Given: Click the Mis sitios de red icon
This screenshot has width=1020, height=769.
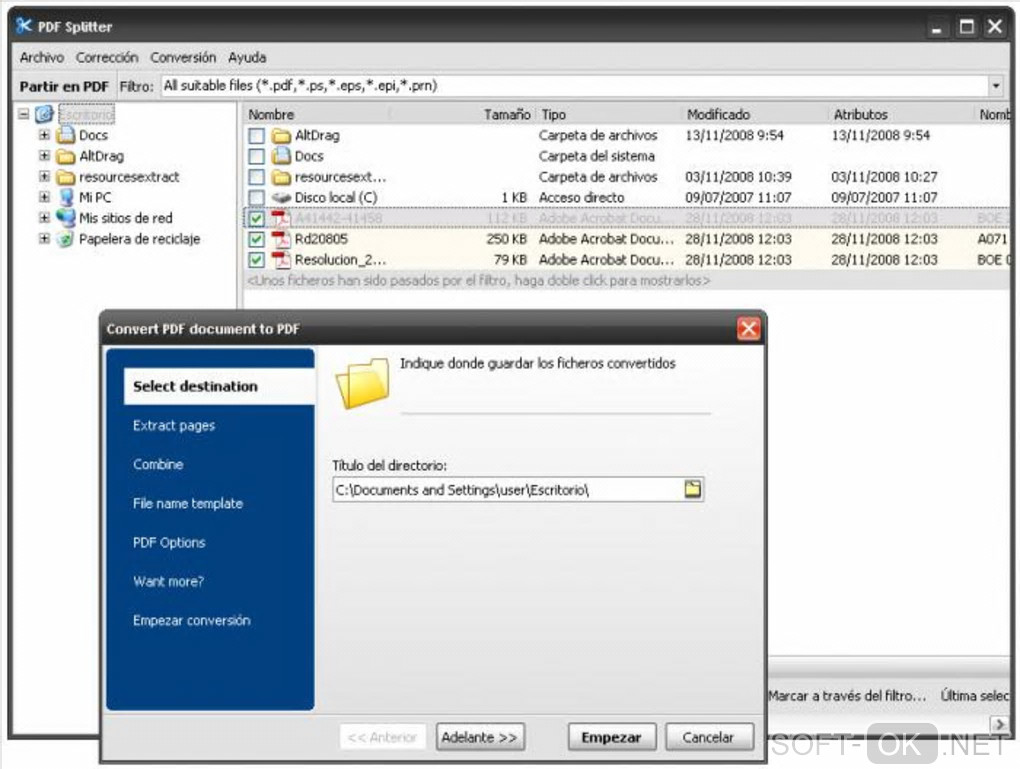Looking at the screenshot, I should (x=65, y=218).
